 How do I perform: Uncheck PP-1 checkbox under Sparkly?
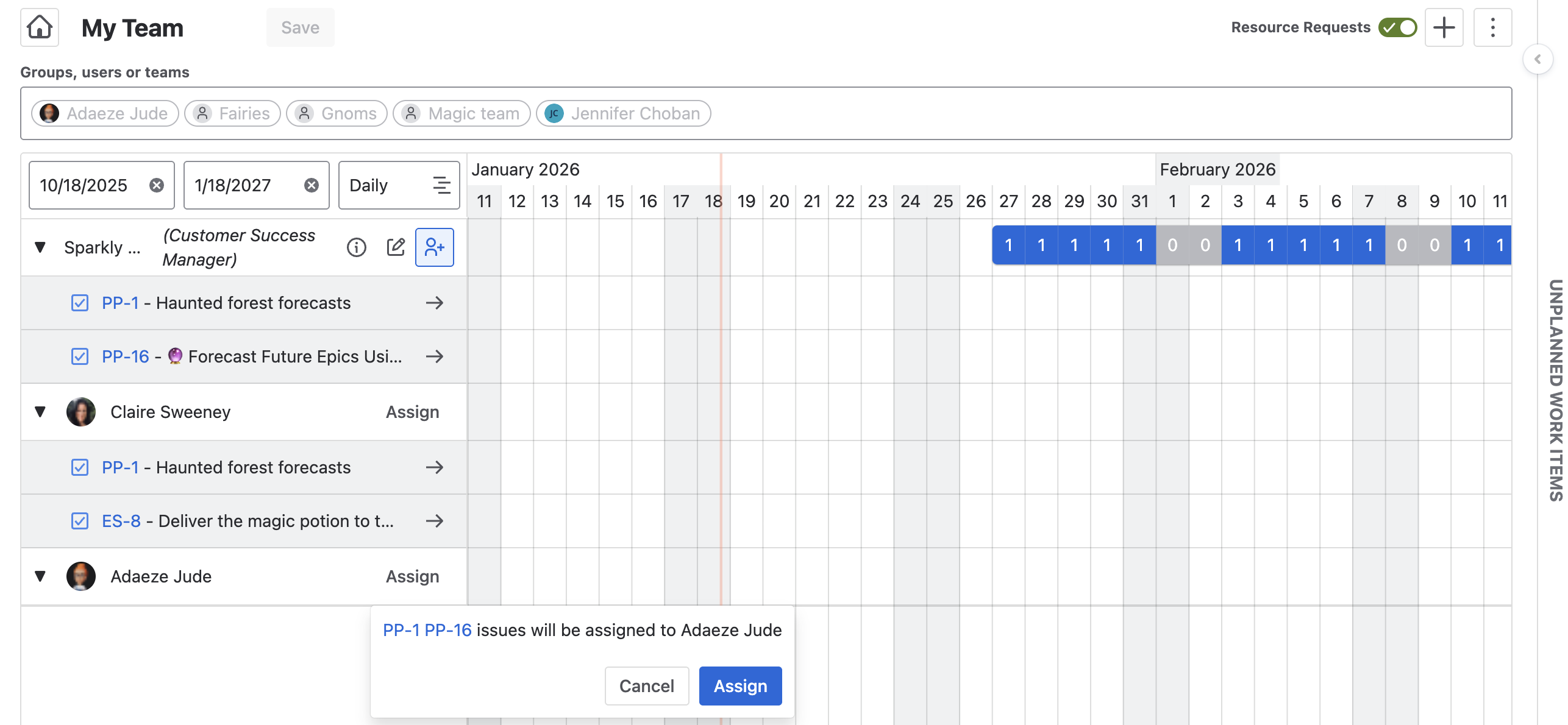click(x=80, y=303)
